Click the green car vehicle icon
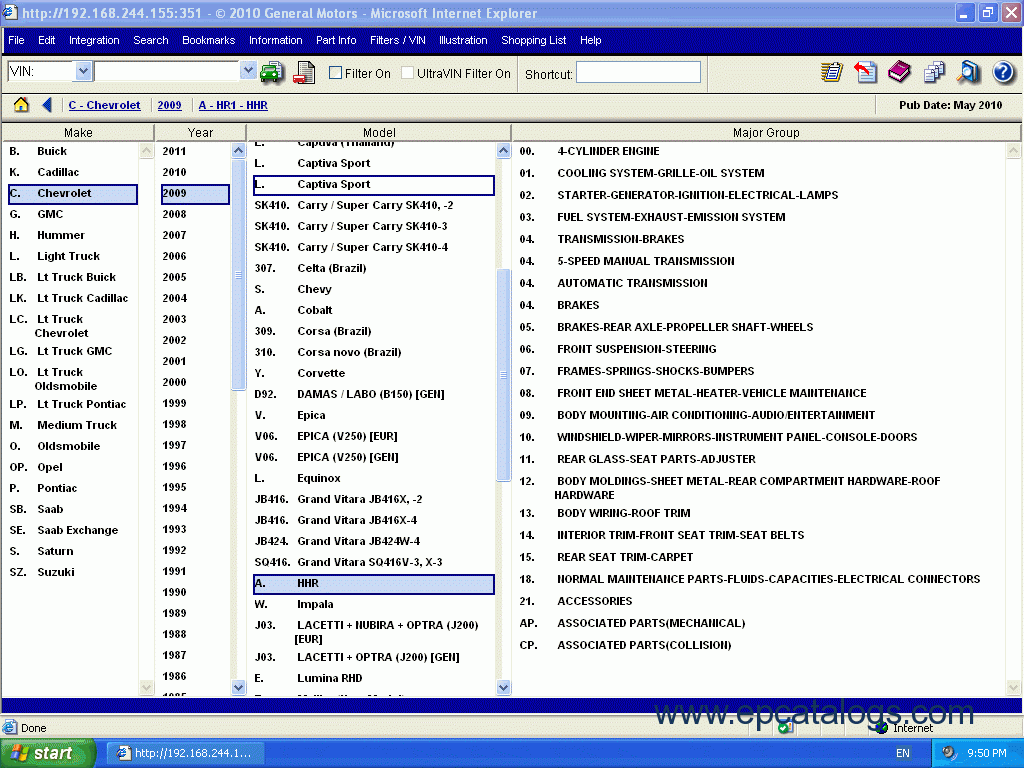This screenshot has height=768, width=1024. coord(271,73)
